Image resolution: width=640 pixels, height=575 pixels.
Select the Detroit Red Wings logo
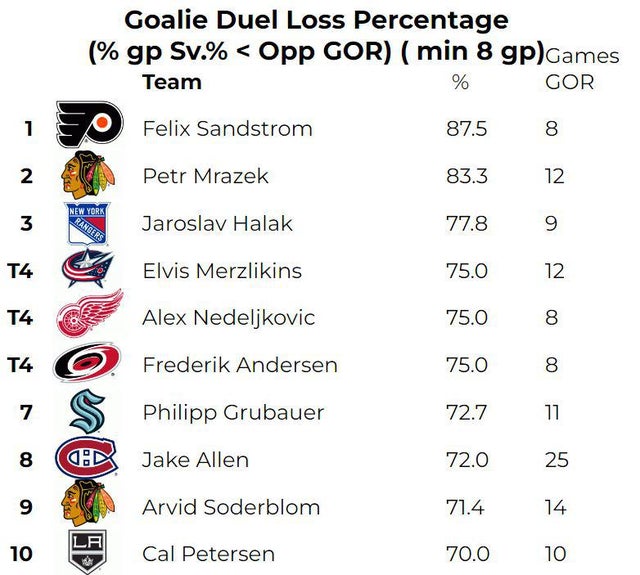(x=88, y=317)
